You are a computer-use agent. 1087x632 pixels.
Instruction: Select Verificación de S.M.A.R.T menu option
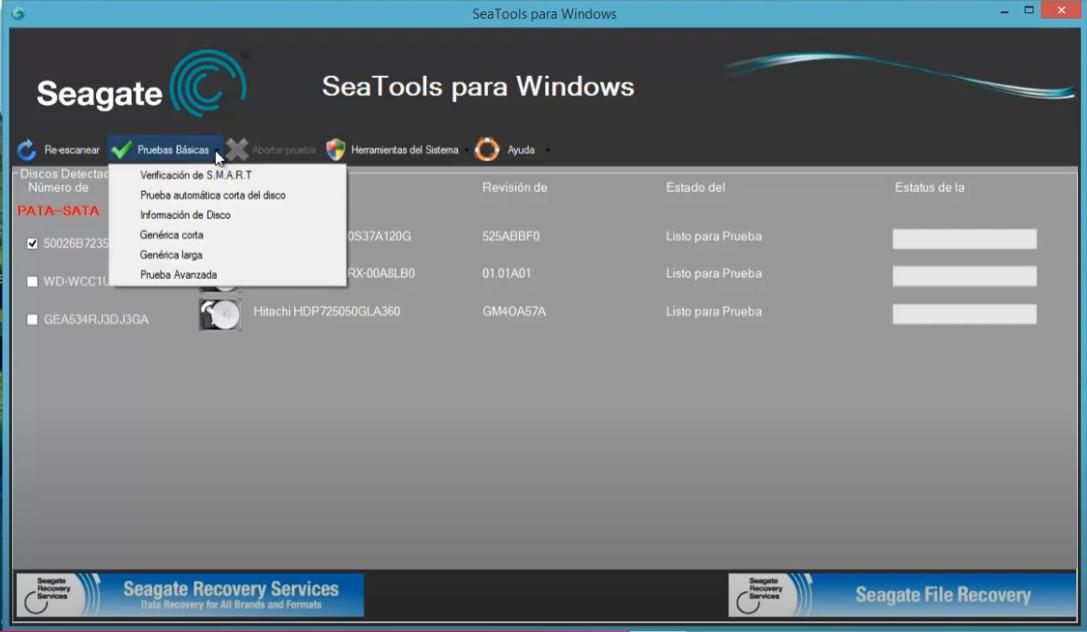click(196, 175)
